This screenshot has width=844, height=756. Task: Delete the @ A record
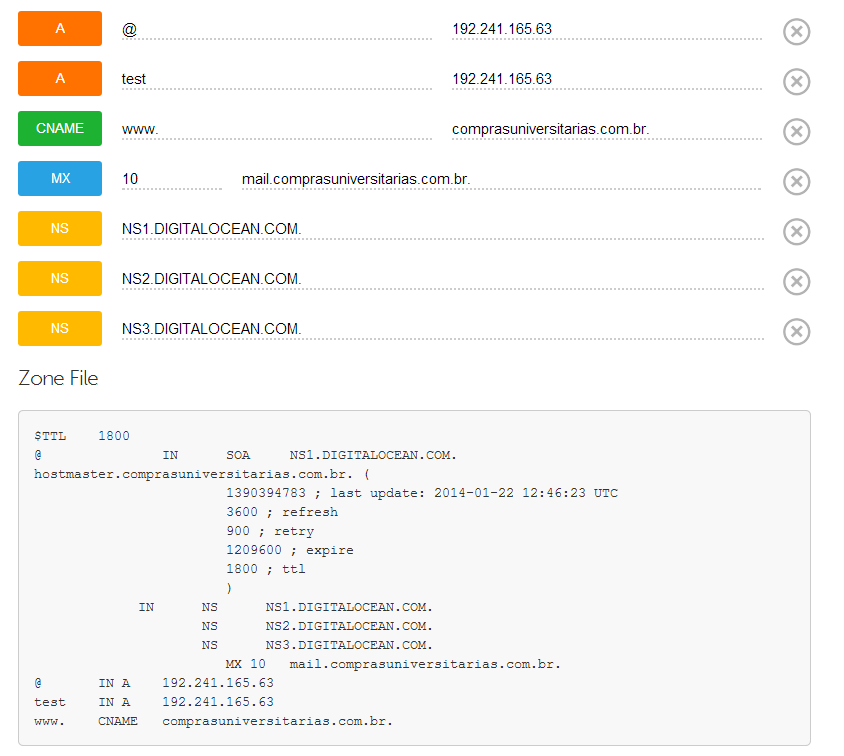tap(796, 32)
